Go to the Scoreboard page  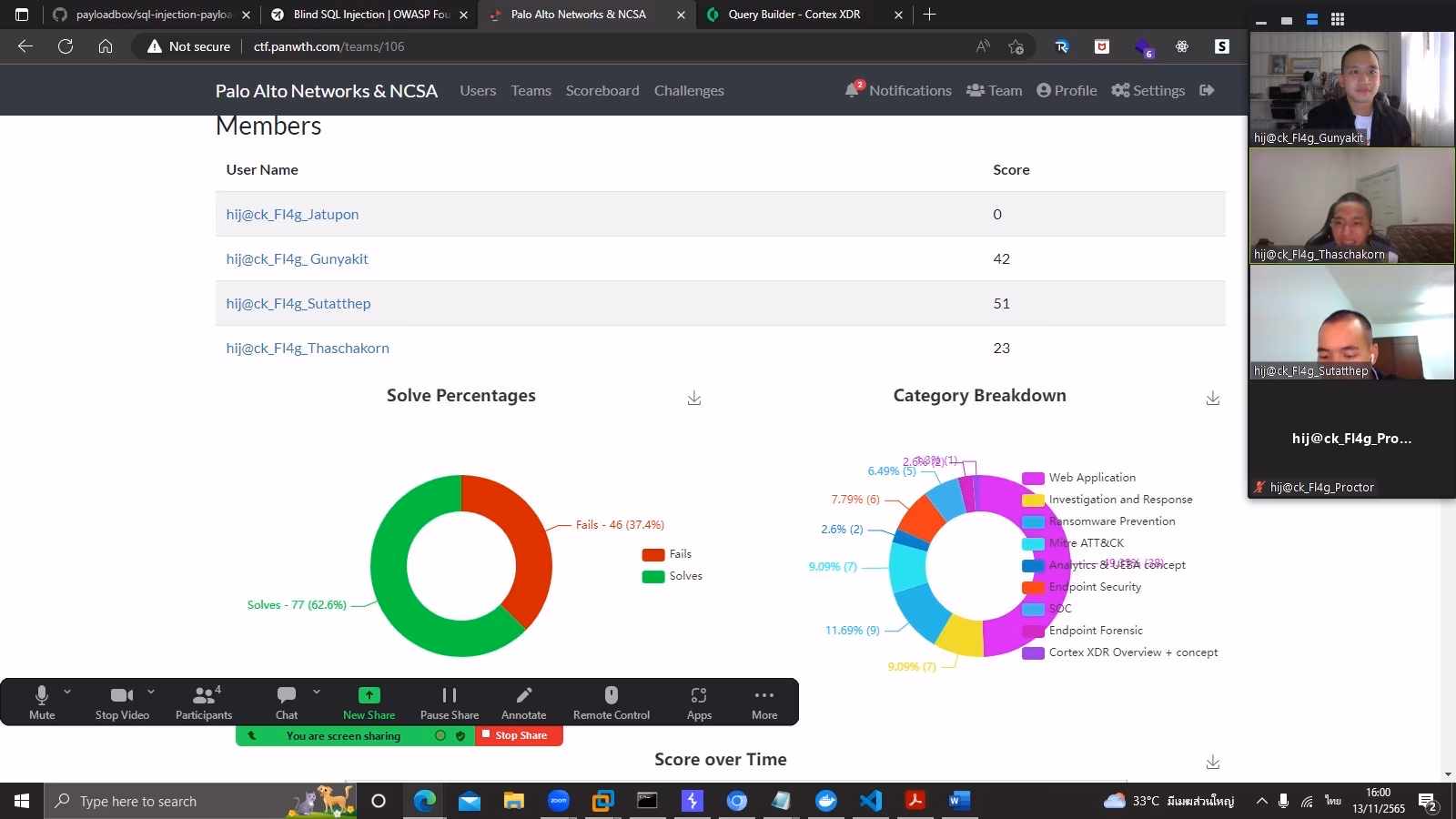[602, 90]
